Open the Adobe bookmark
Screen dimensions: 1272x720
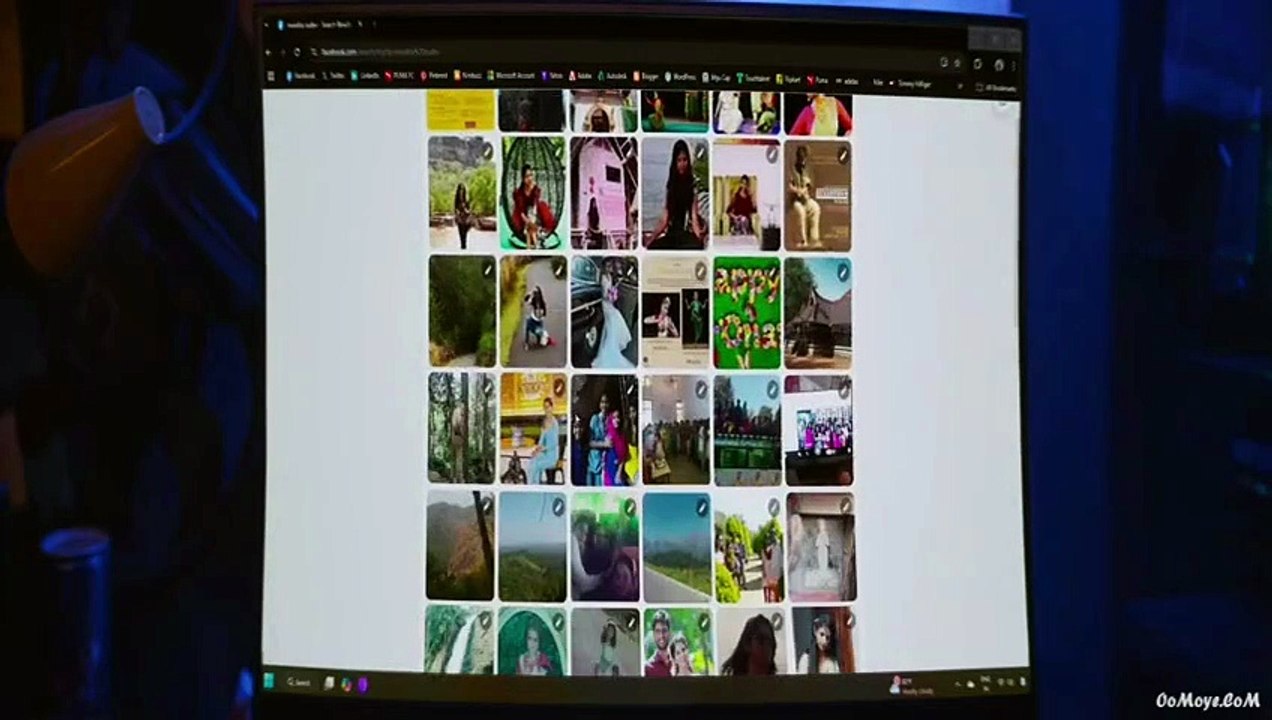(x=583, y=76)
